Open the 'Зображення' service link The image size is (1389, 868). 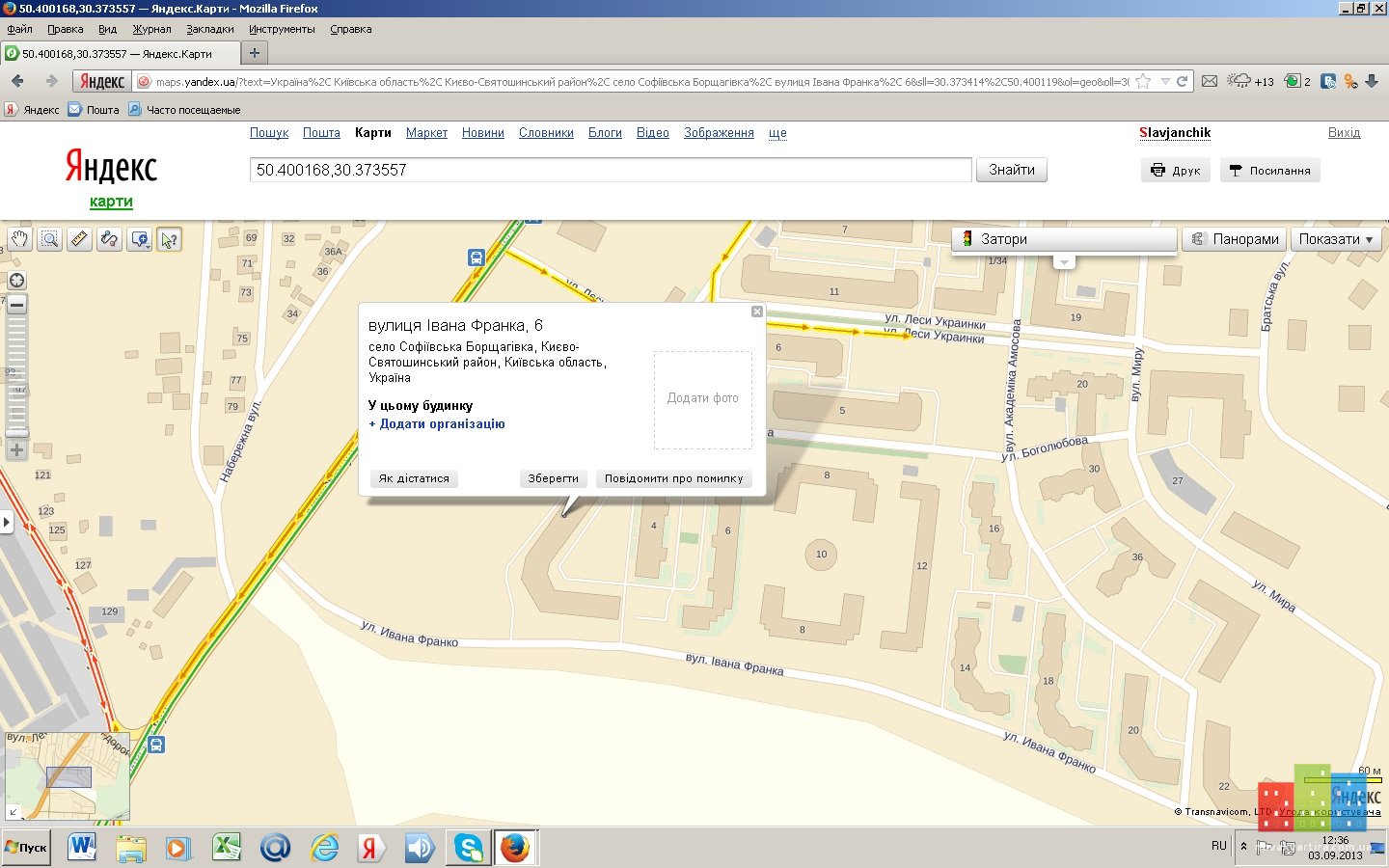pyautogui.click(x=719, y=133)
